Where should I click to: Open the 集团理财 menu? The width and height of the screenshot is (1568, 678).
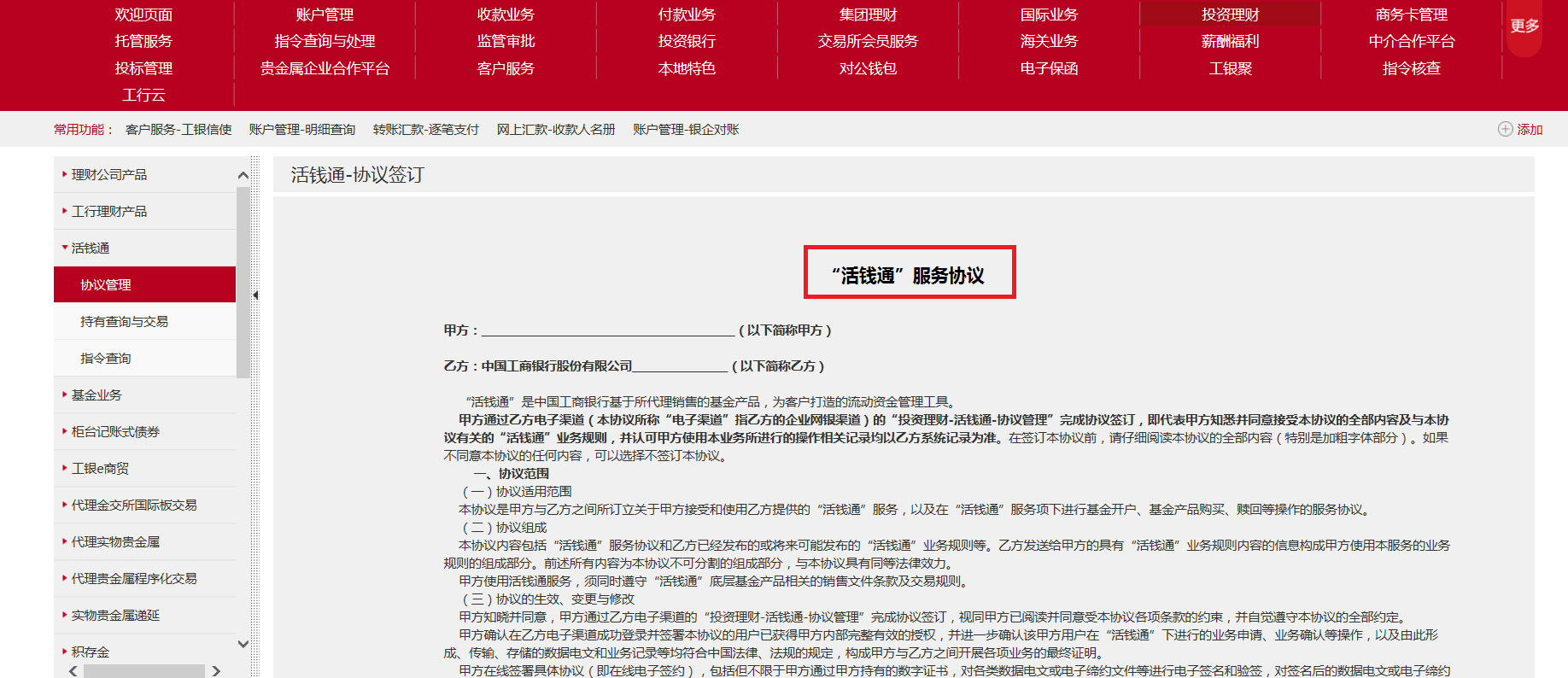click(868, 15)
